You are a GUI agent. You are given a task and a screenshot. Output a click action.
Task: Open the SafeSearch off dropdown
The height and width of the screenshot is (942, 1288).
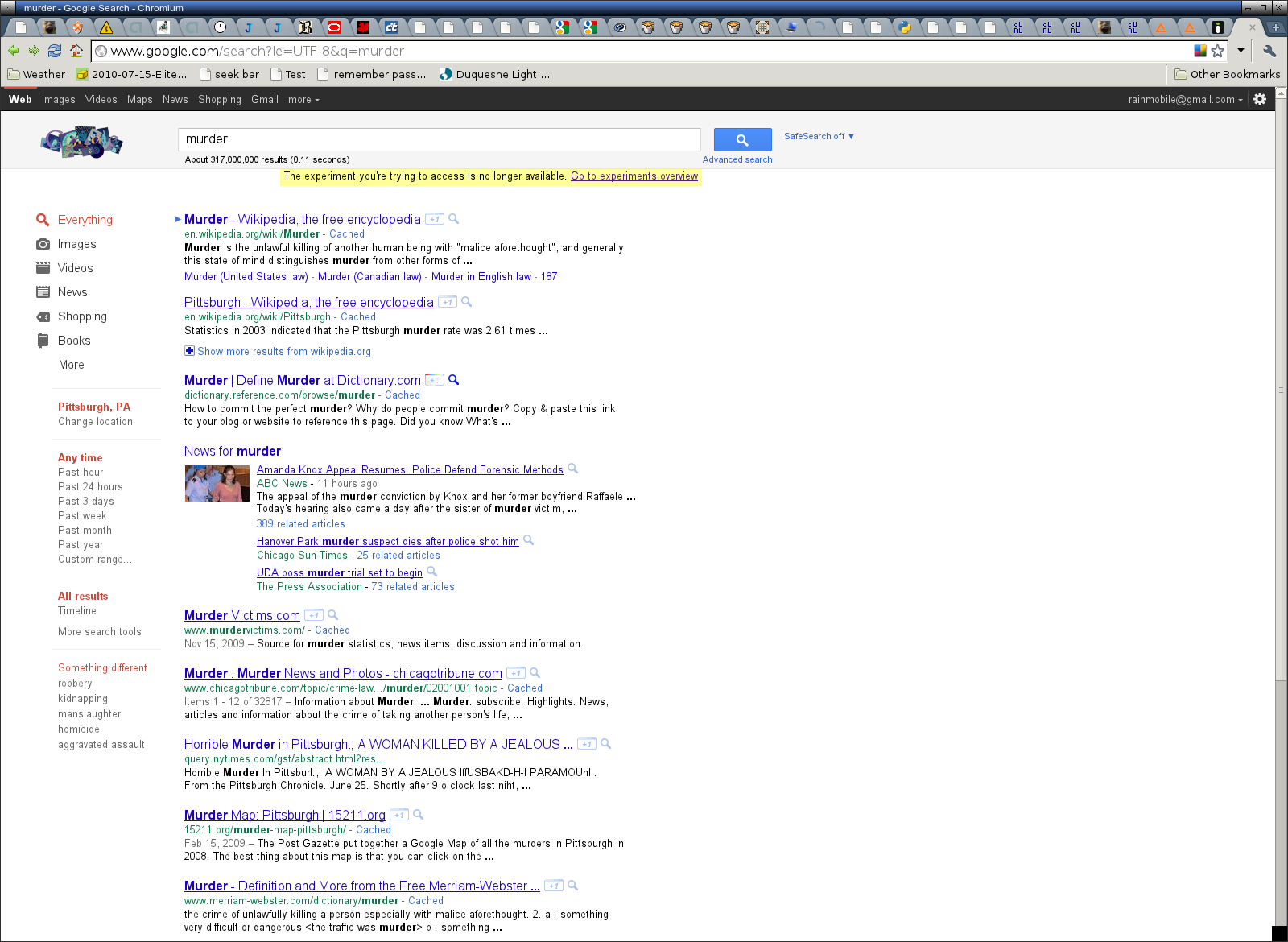819,136
